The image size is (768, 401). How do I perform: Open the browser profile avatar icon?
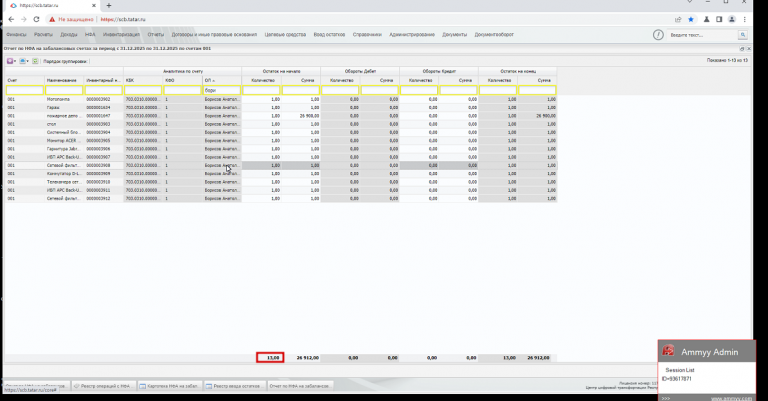pyautogui.click(x=732, y=20)
